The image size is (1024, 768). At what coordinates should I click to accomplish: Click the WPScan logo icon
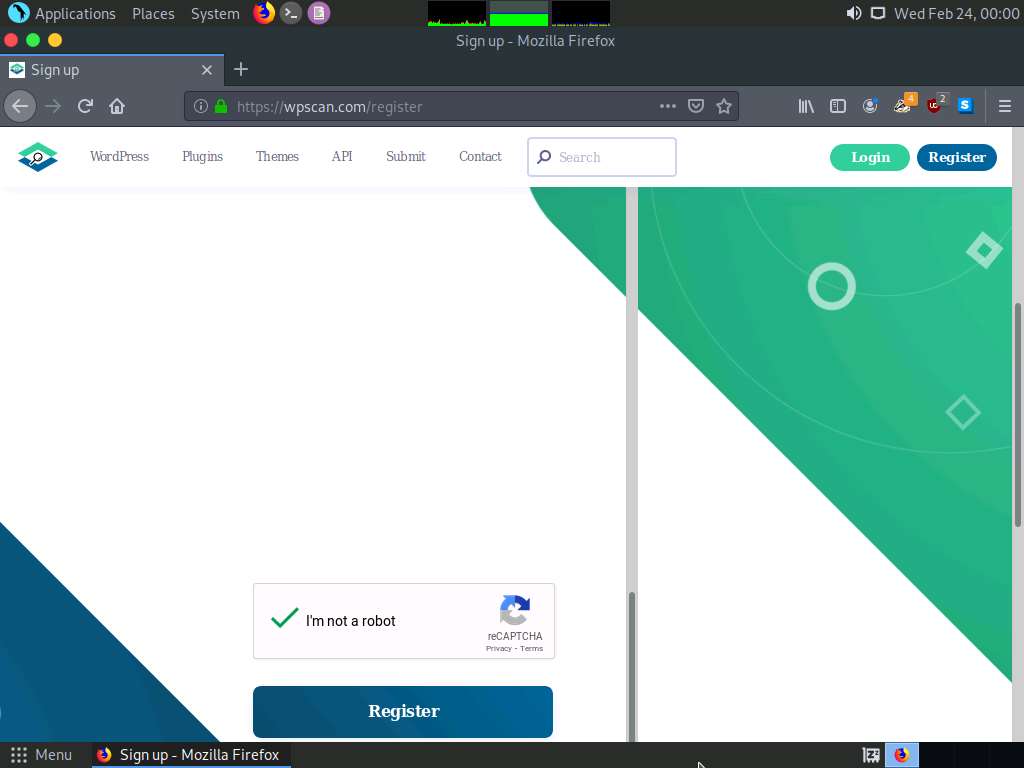[37, 156]
